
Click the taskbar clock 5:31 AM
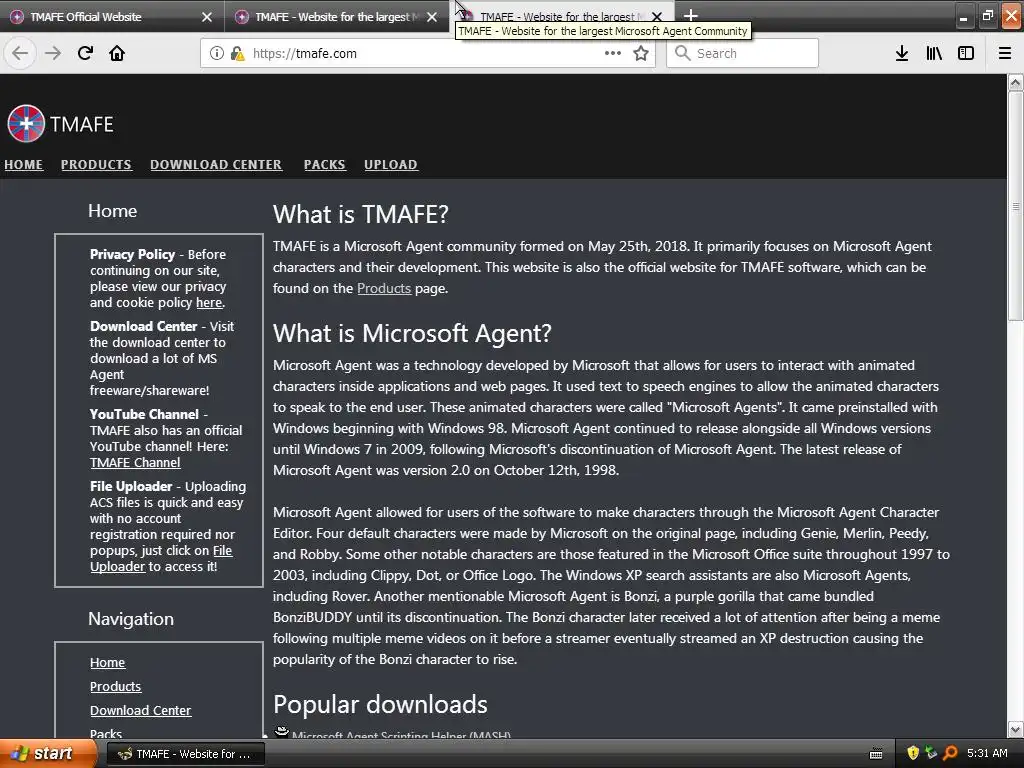pos(987,753)
